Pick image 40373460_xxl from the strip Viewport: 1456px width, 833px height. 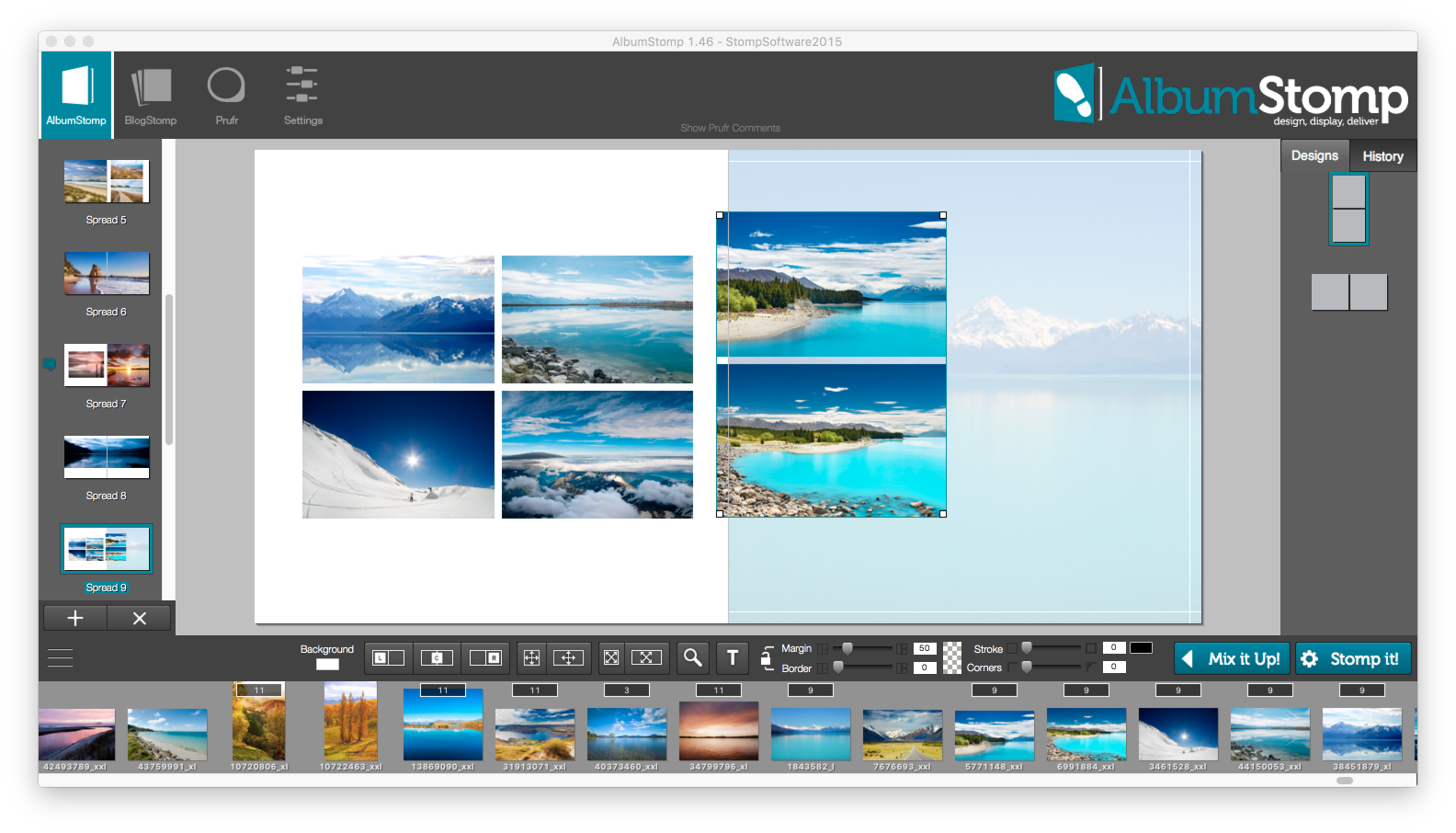(x=627, y=735)
